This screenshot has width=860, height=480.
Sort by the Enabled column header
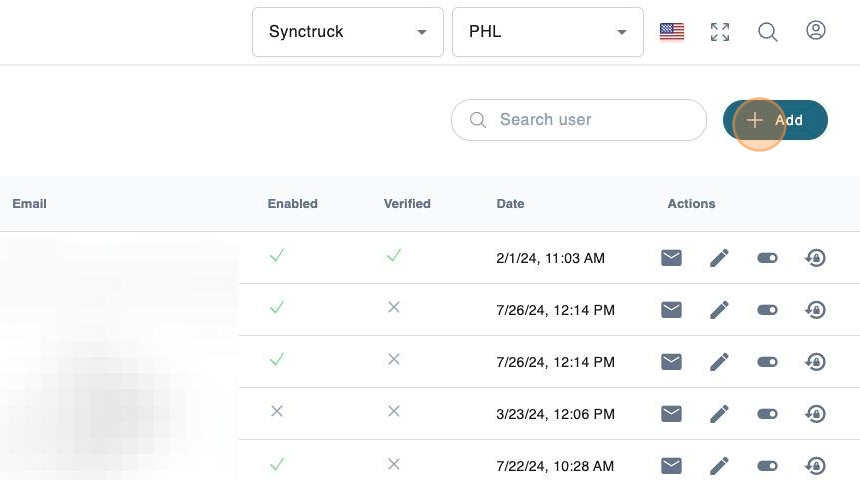292,203
